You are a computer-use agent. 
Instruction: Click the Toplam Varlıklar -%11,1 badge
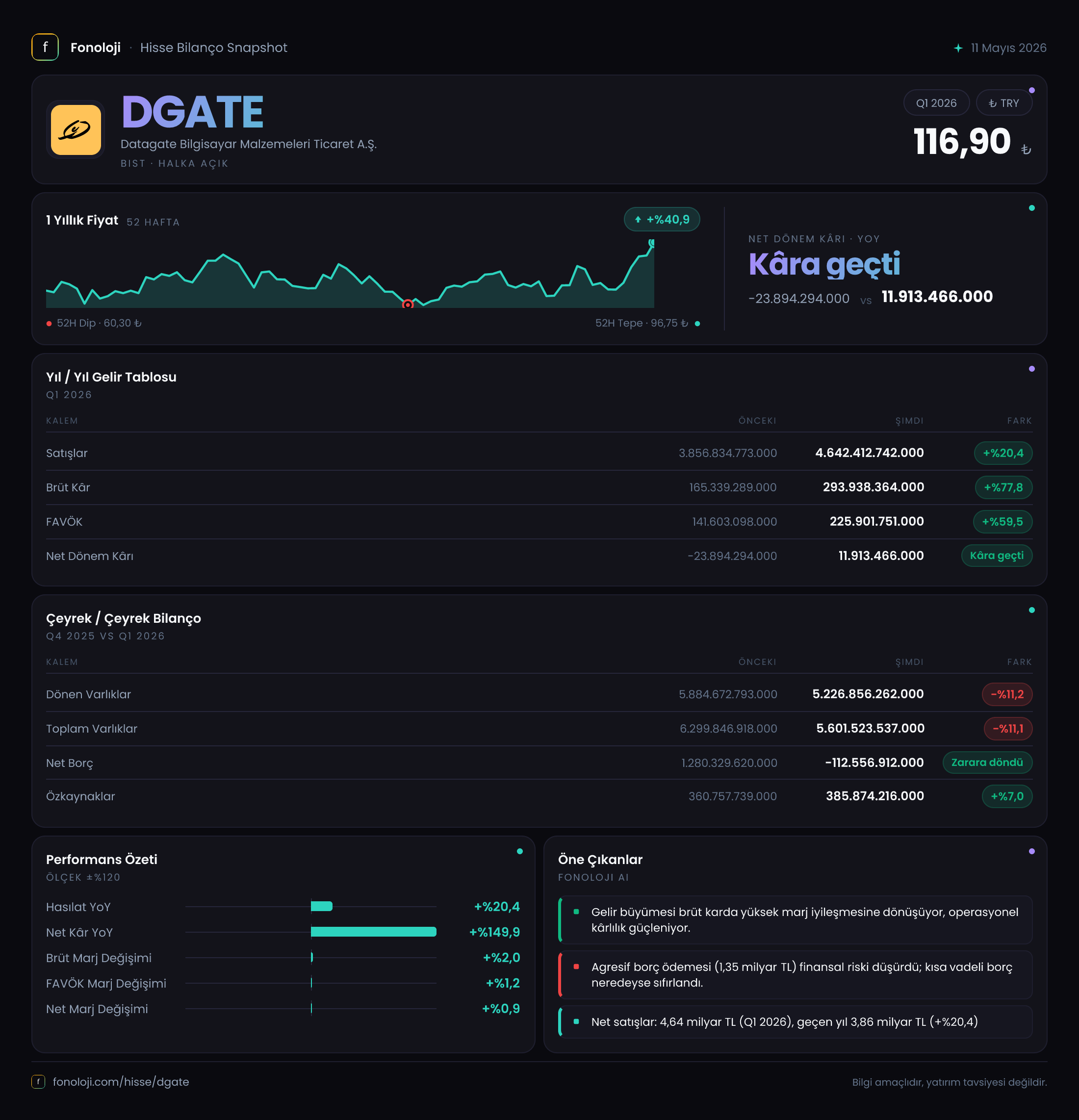tap(1008, 729)
